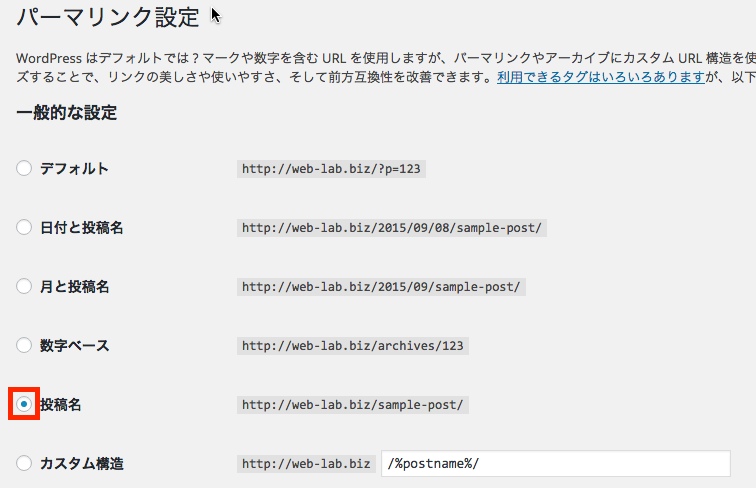The image size is (756, 488).
Task: Click the 2015/09/08/sample-post example URL
Action: click(x=392, y=228)
